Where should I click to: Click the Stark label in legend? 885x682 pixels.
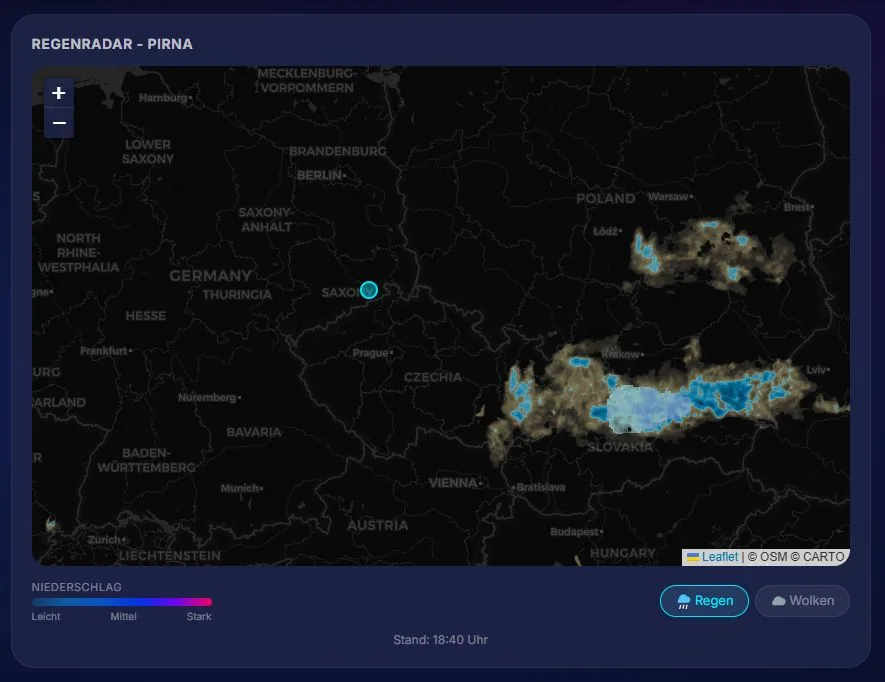199,617
